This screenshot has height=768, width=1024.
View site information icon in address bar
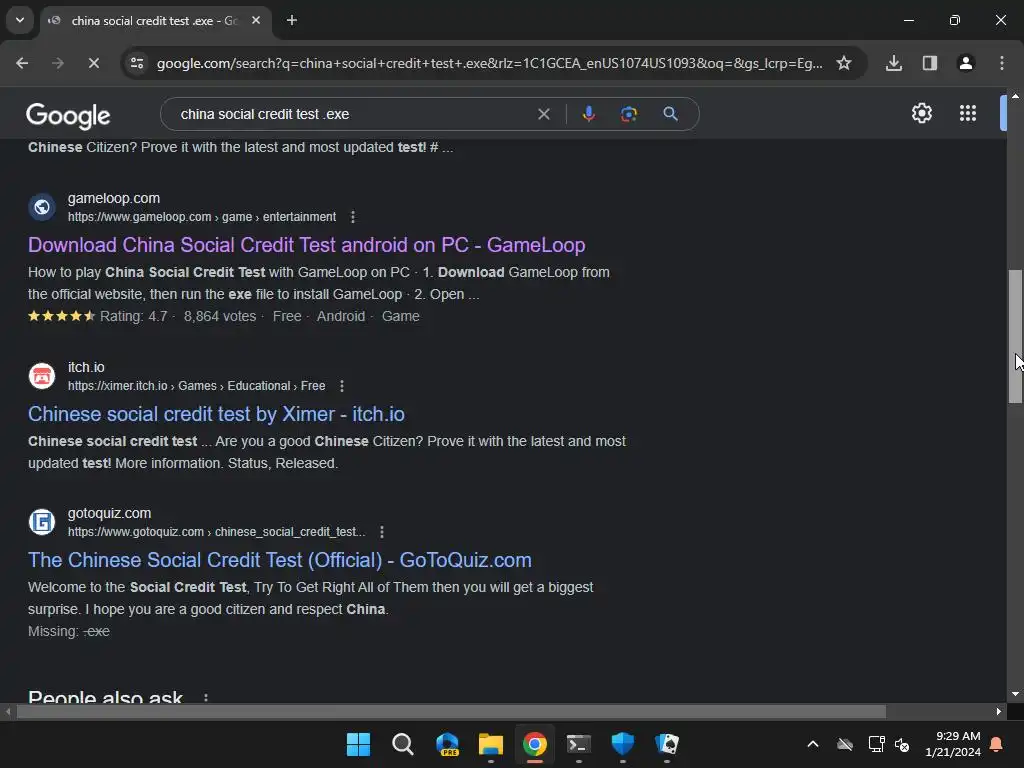click(x=137, y=63)
